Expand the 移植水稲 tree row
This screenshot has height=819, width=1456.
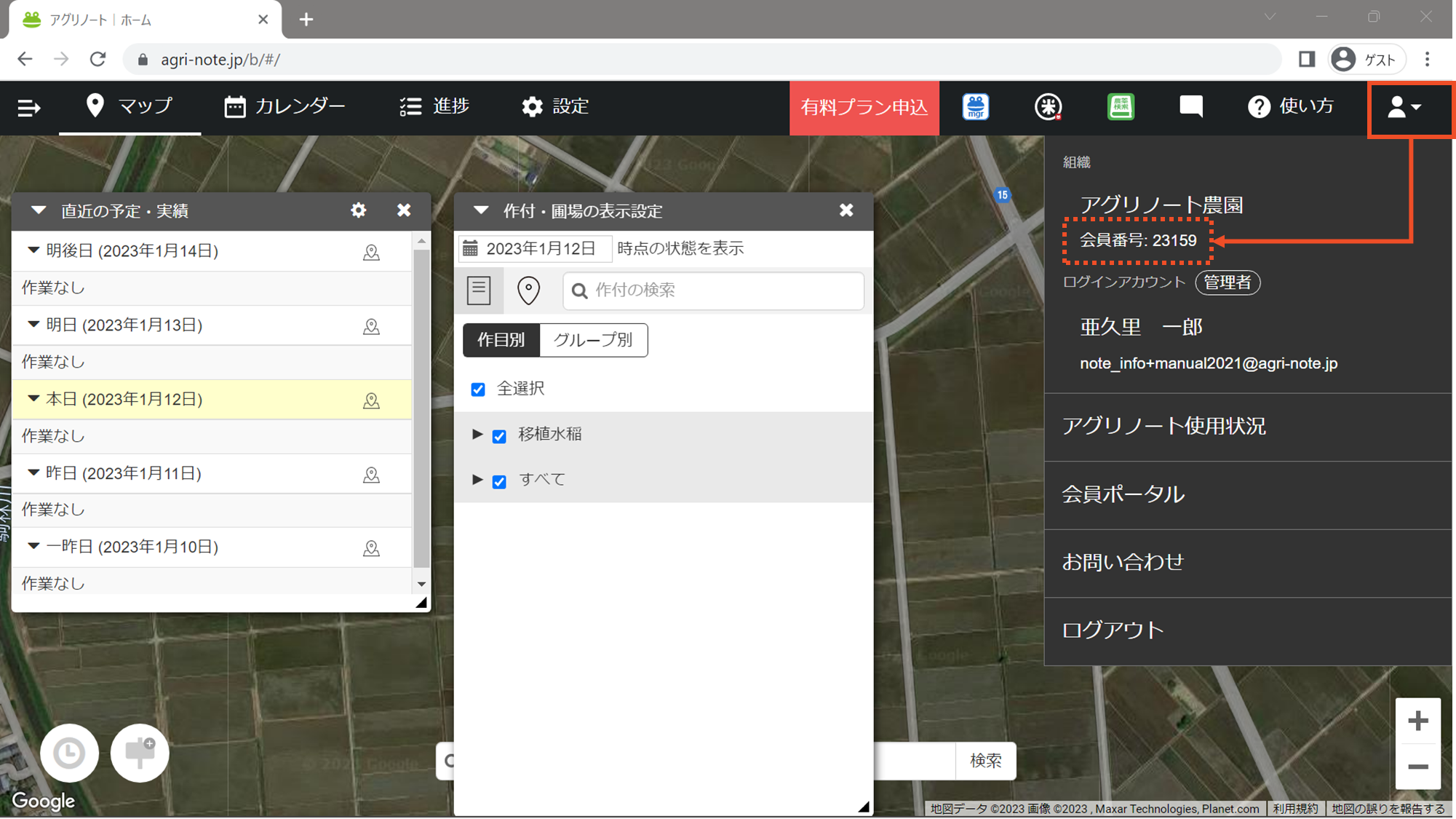pos(477,435)
